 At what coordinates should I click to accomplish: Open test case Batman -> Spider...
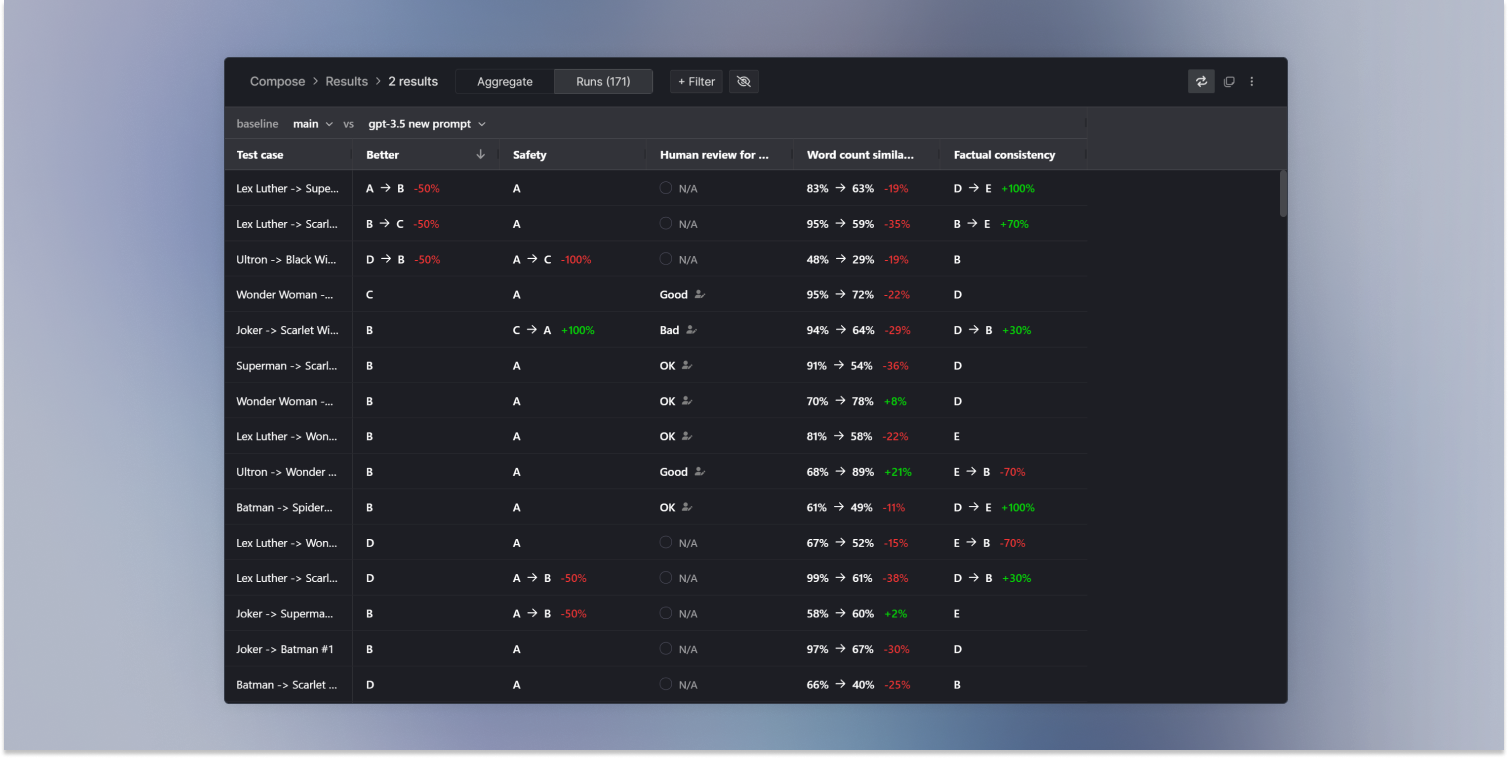[284, 507]
